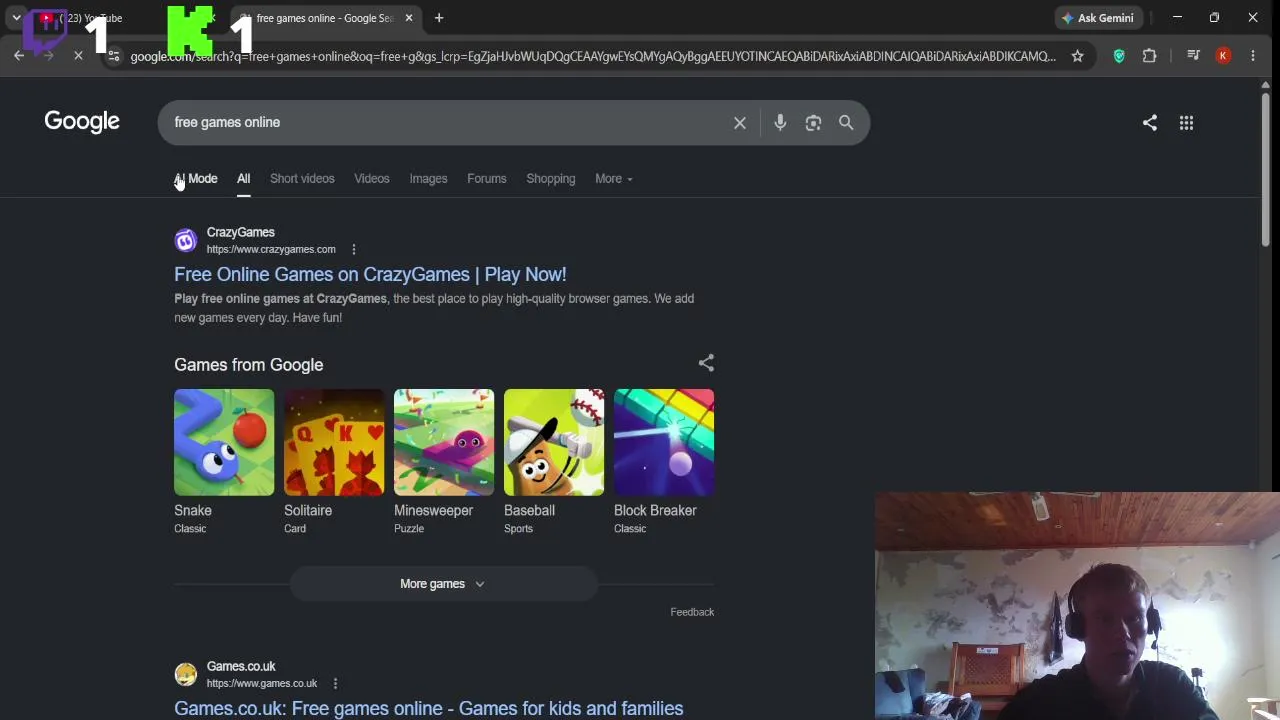
Task: Bookmark this page with the star
Action: click(x=1077, y=56)
